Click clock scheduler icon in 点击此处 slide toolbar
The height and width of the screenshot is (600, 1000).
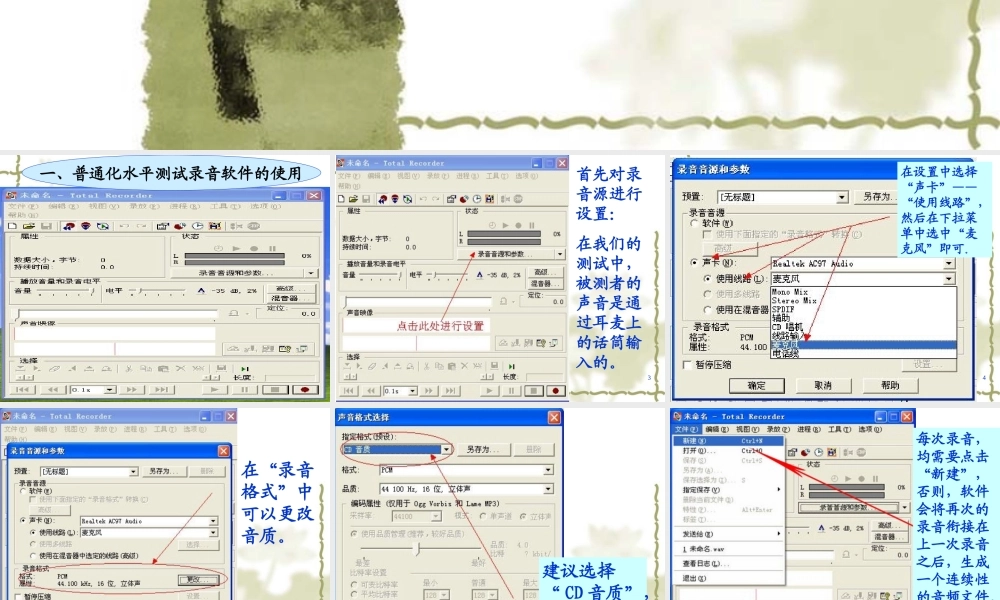(476, 199)
